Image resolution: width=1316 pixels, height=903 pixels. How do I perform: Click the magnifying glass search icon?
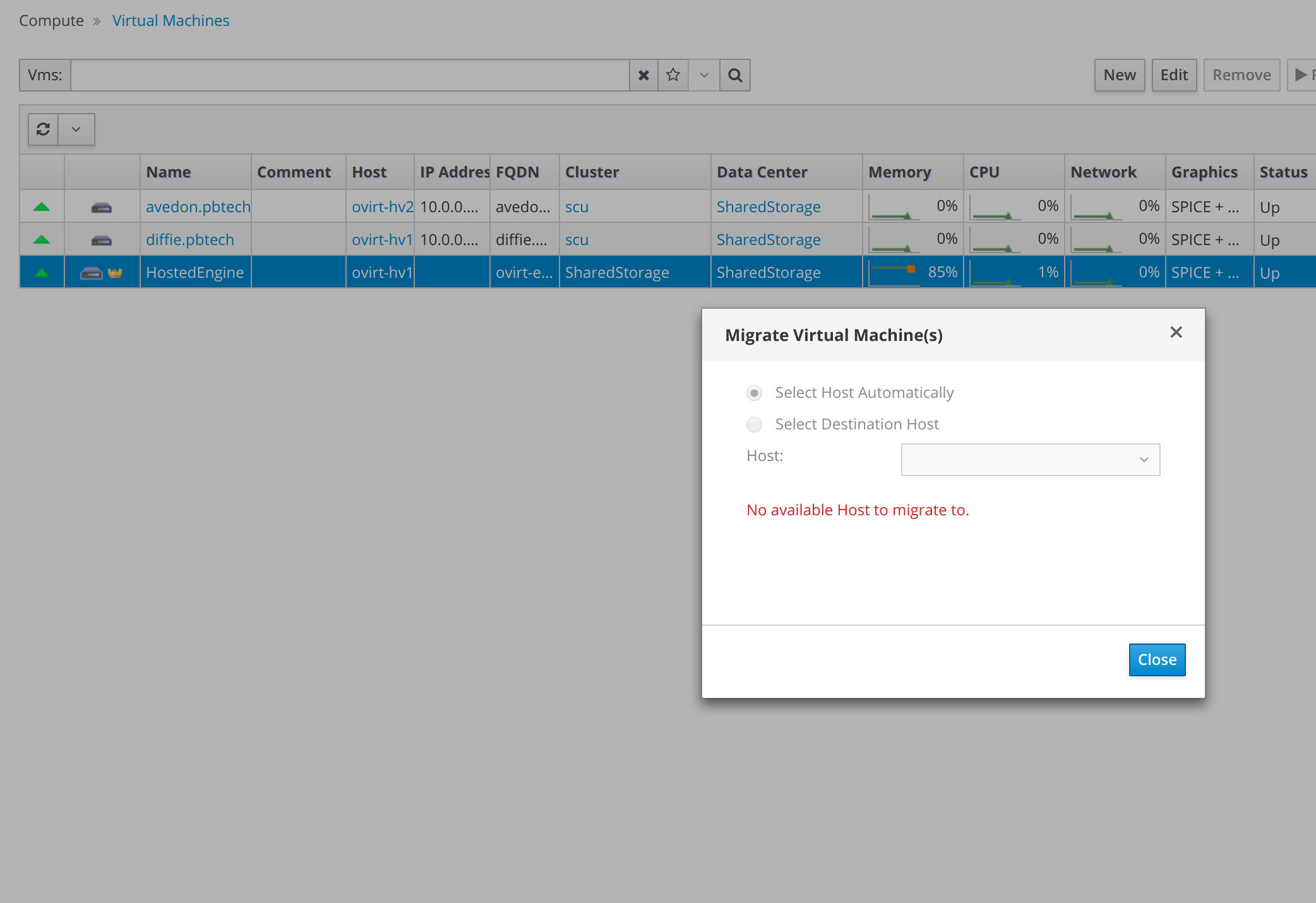[x=735, y=75]
